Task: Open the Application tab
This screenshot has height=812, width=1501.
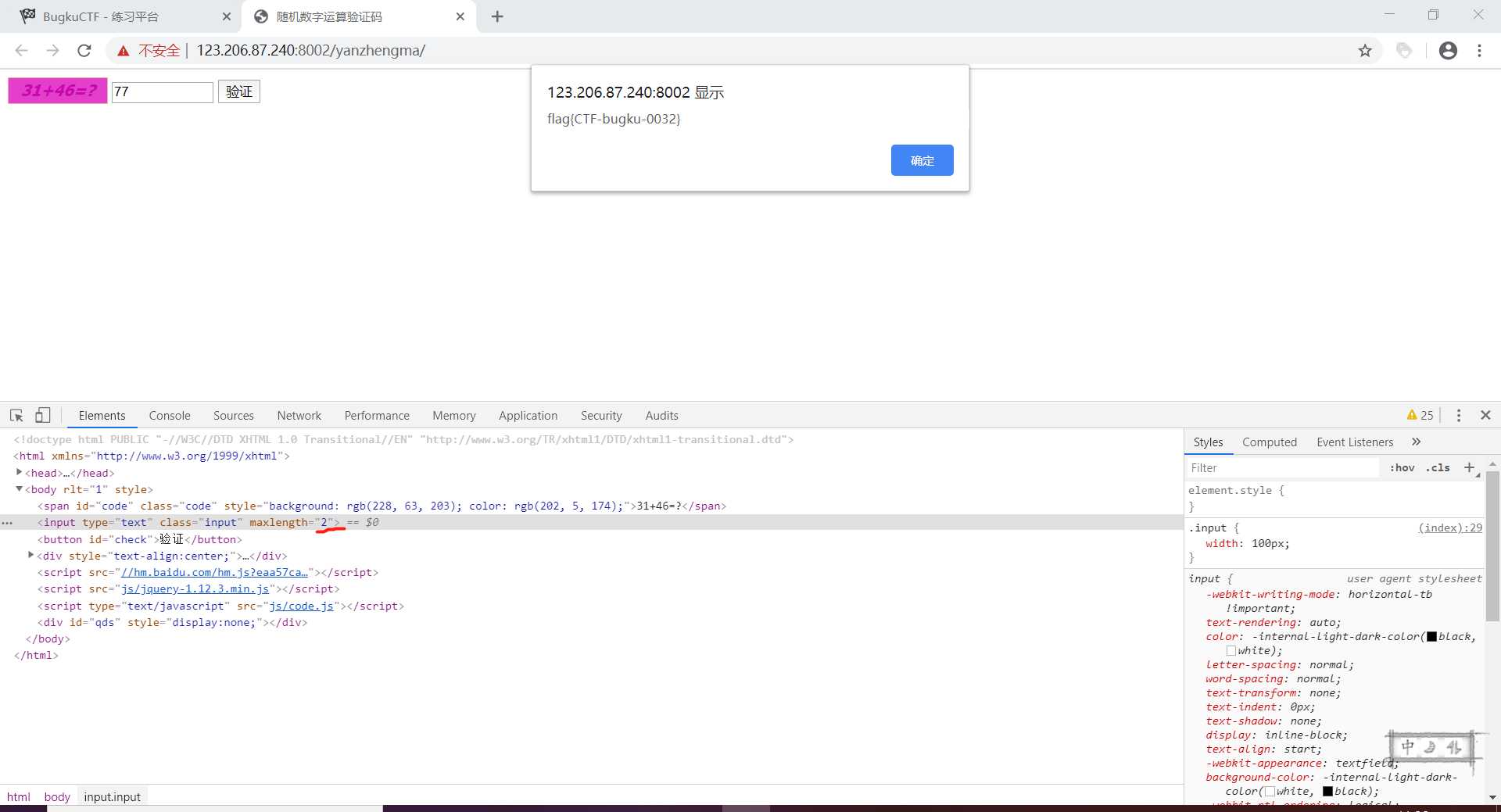Action: [528, 416]
